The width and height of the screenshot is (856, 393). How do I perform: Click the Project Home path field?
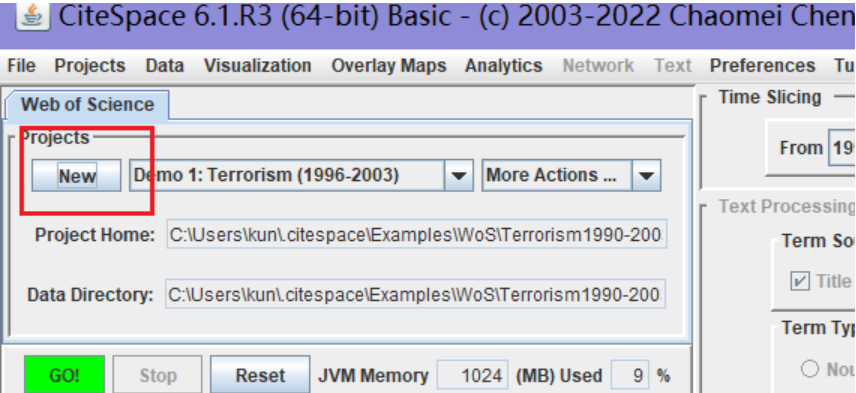(417, 235)
